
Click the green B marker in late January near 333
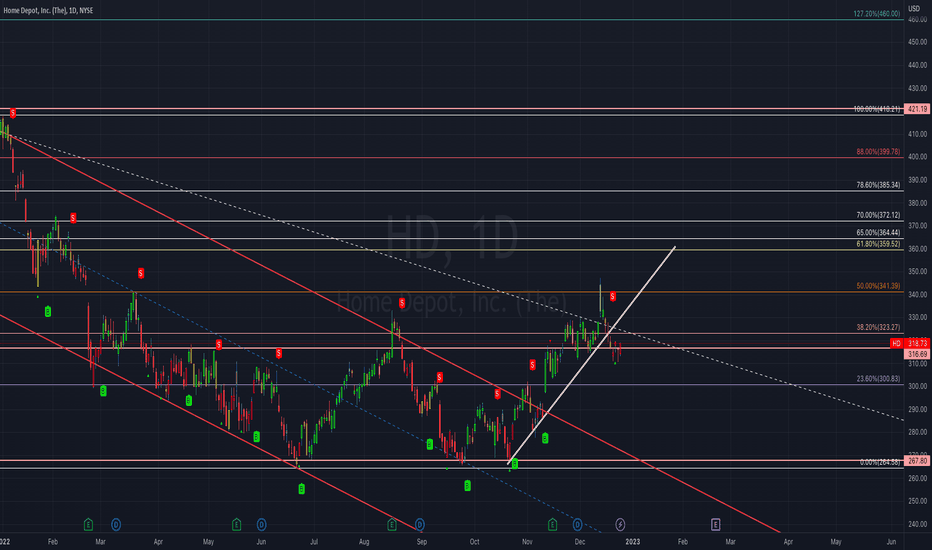(48, 312)
